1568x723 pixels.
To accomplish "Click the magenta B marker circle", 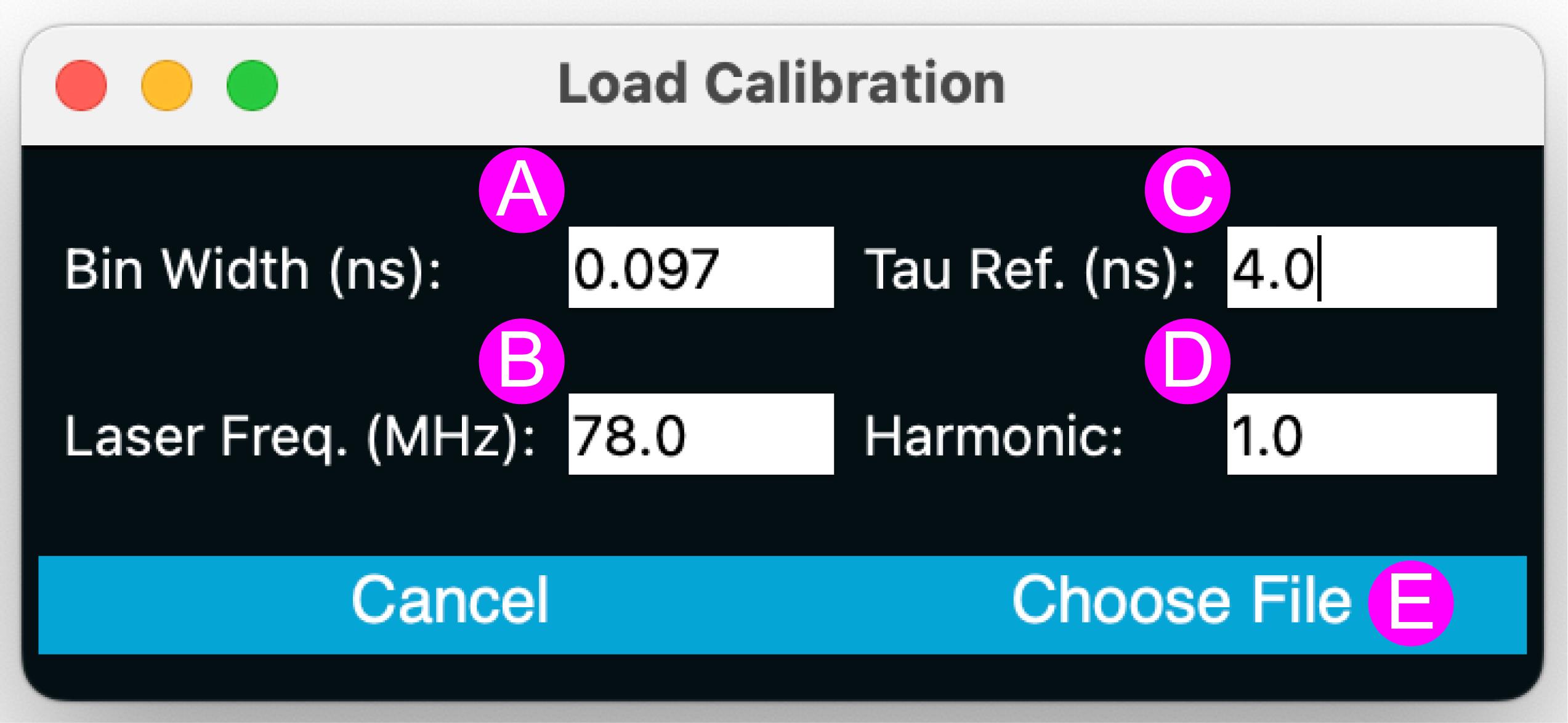I will (x=522, y=361).
